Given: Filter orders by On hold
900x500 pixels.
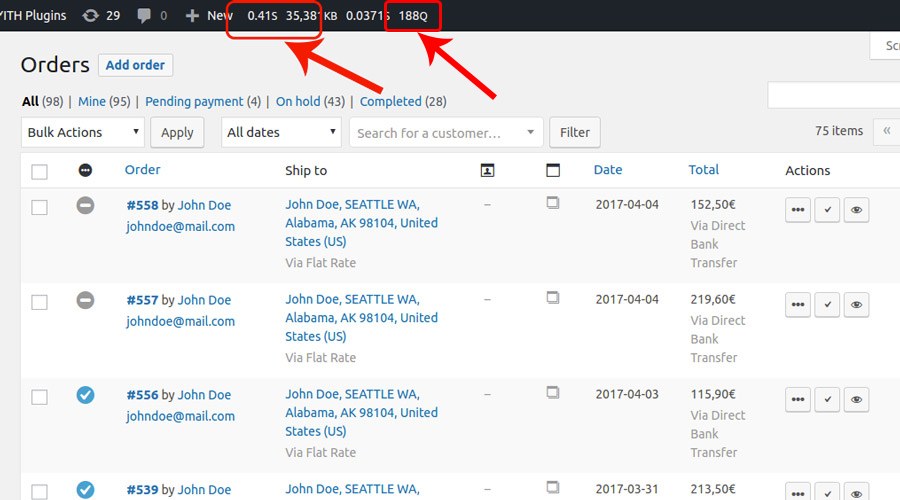Looking at the screenshot, I should tap(298, 102).
